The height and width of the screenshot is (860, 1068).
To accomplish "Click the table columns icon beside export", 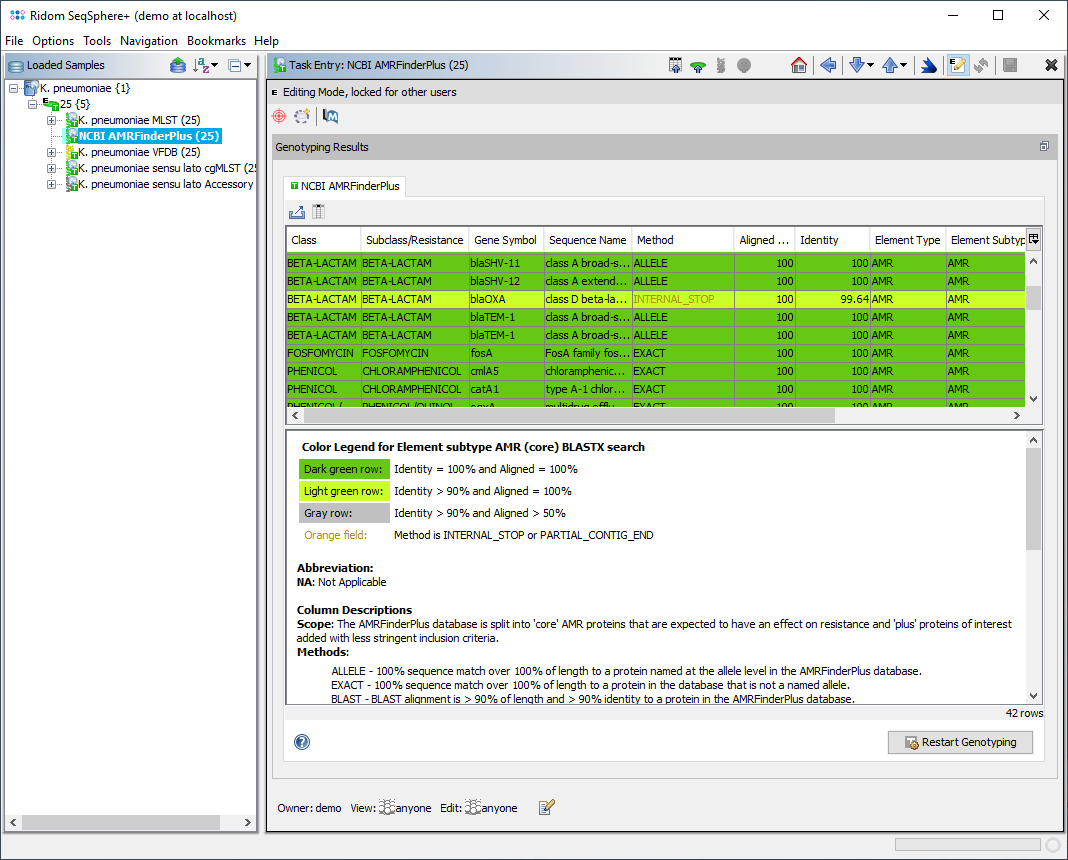I will (319, 212).
